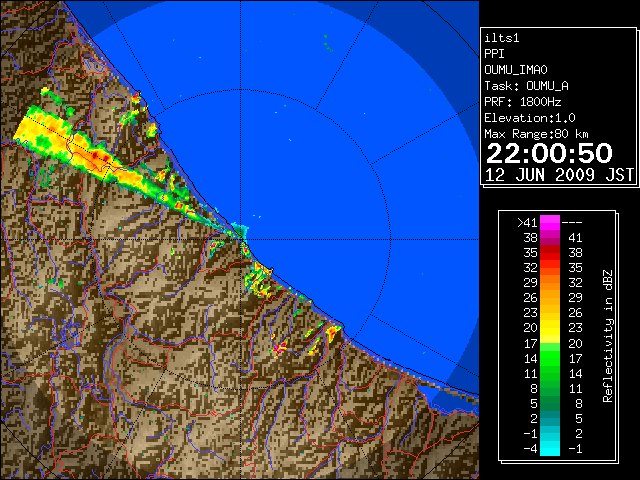Click the '-4' legend value
Screen dimensions: 640x480
point(530,449)
